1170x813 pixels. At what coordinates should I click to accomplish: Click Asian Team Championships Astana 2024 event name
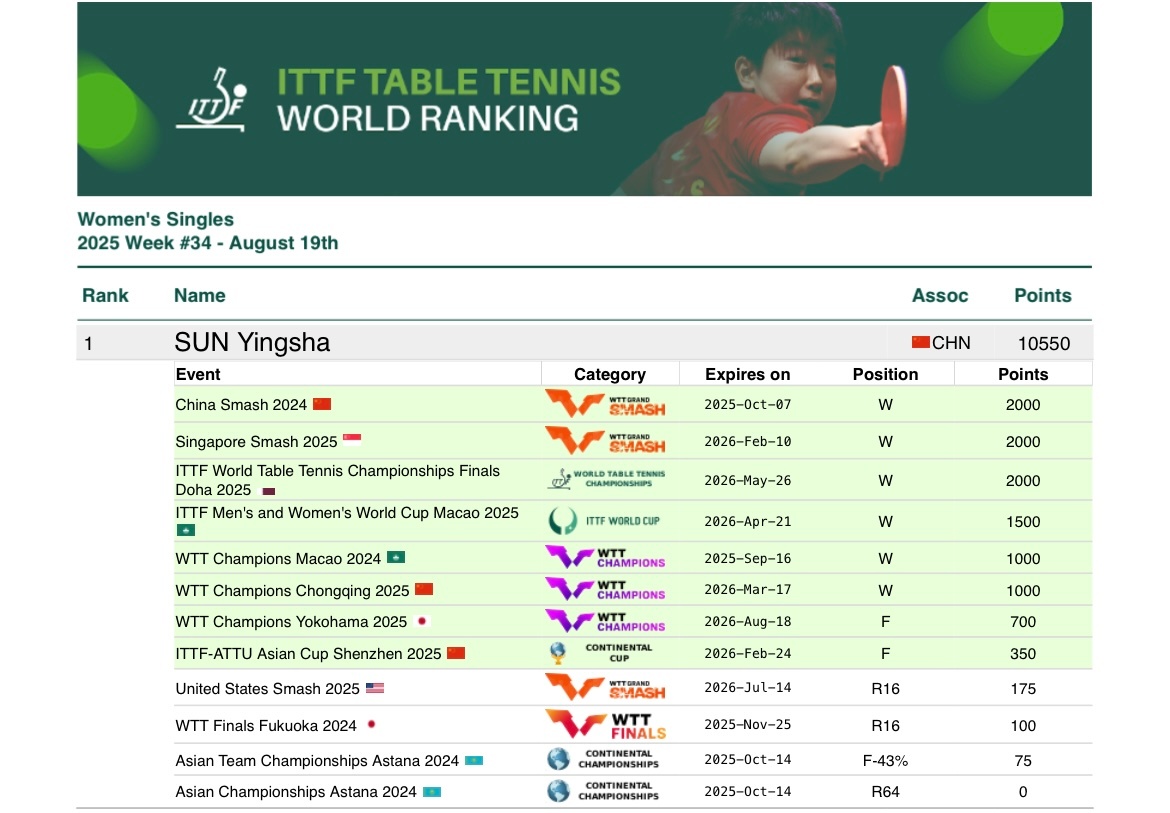[317, 761]
